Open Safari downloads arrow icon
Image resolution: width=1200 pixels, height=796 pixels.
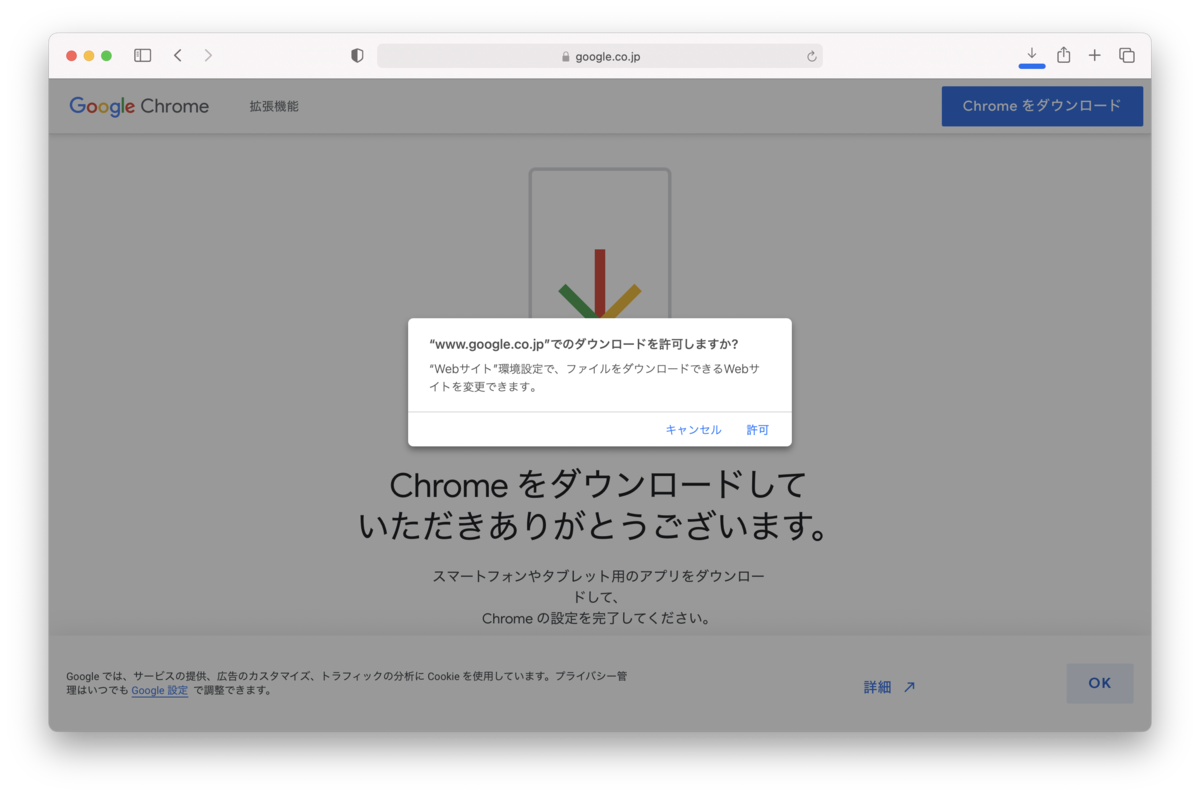(x=1032, y=54)
